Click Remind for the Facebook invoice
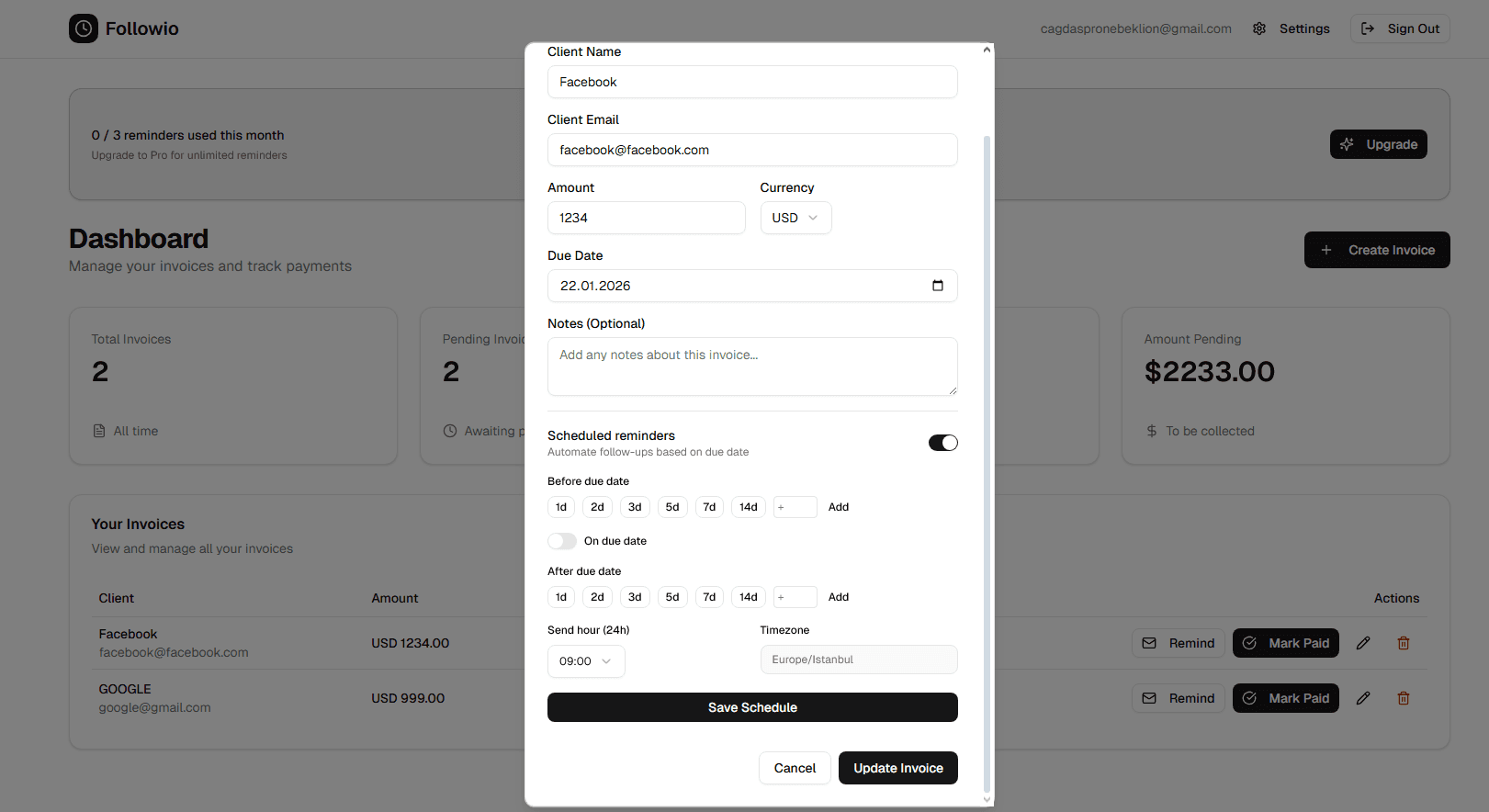This screenshot has width=1489, height=812. click(1179, 643)
